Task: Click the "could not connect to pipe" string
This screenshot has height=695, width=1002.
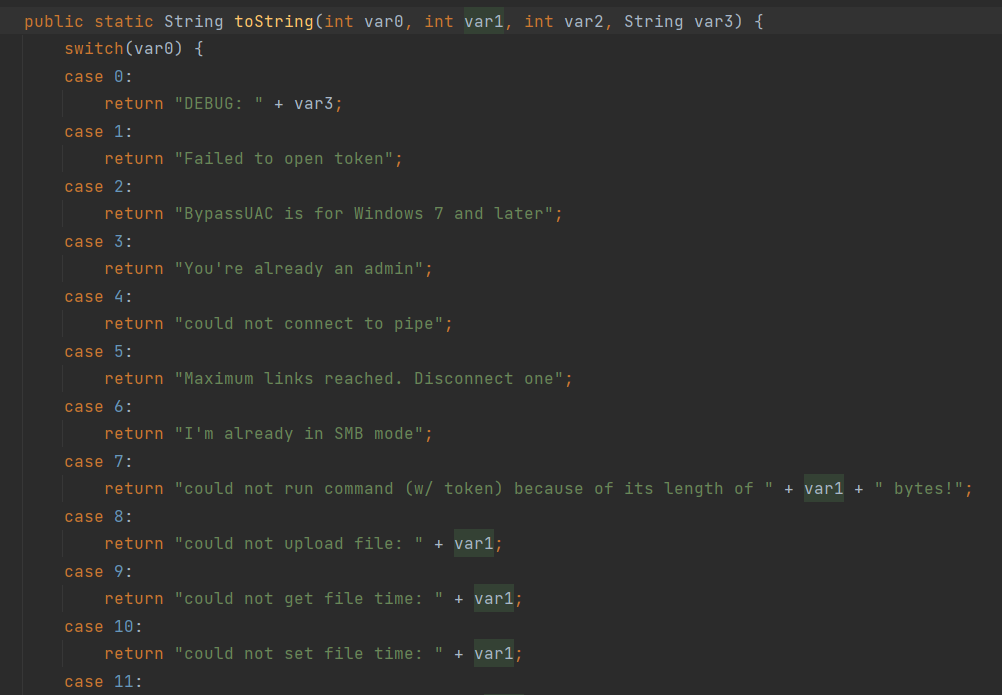Action: [x=313, y=323]
